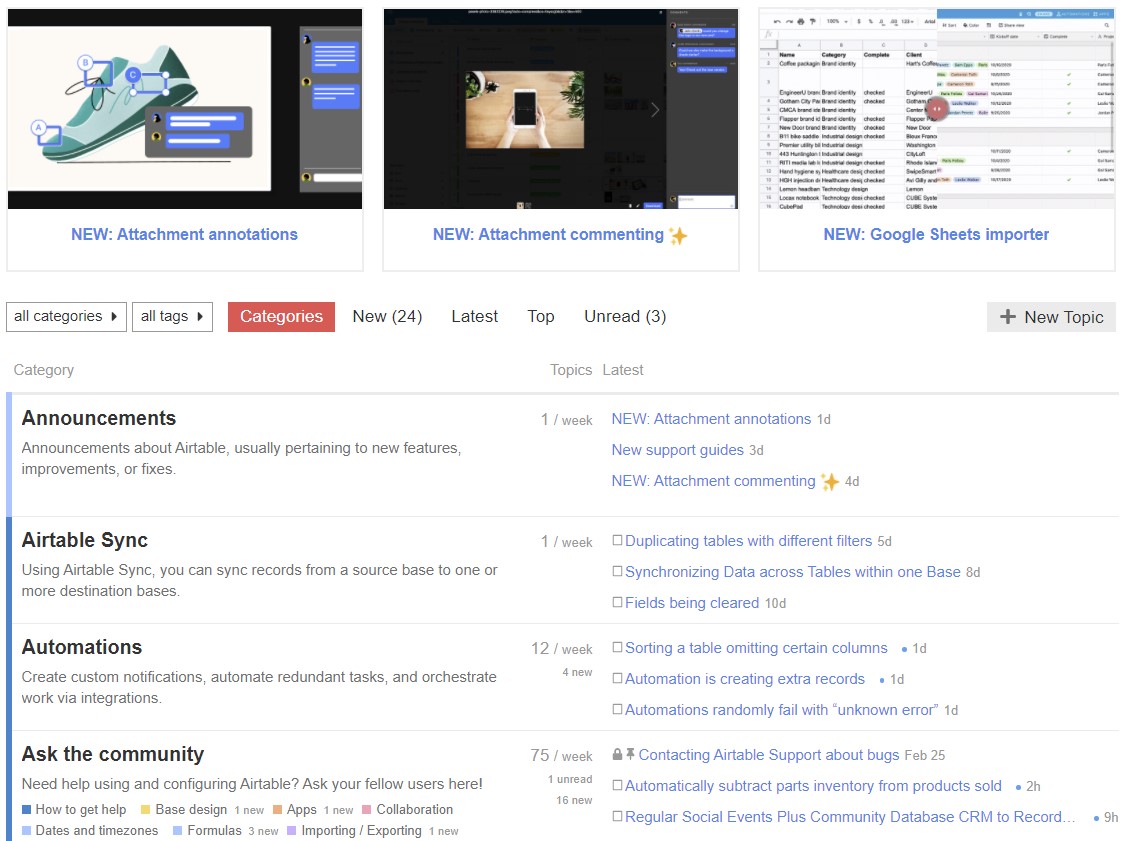1135x841 pixels.
Task: View the Unread (3) tab
Action: (x=625, y=317)
